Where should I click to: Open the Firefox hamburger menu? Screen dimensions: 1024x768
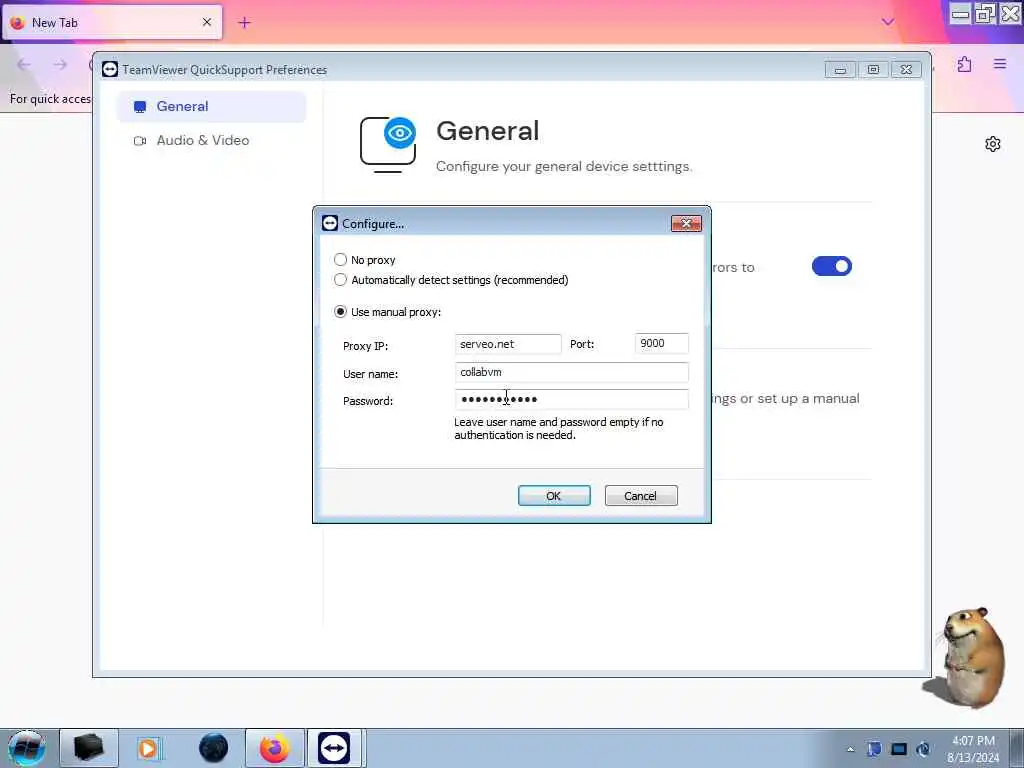(x=1000, y=64)
